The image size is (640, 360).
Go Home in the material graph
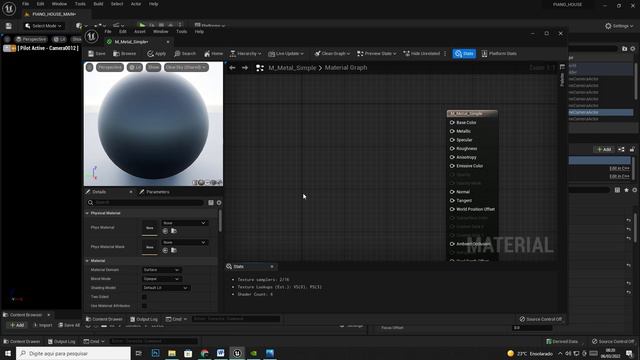point(213,53)
